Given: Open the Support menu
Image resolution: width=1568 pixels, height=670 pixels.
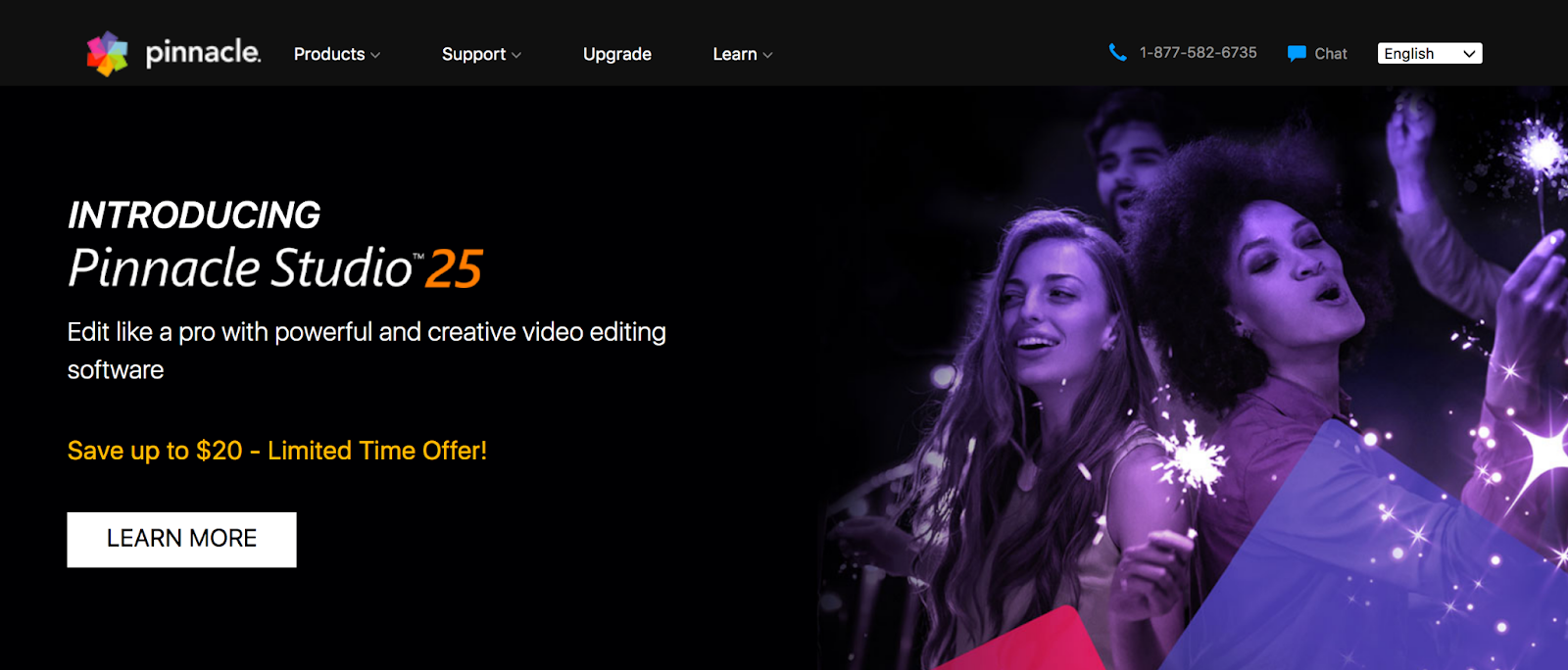Looking at the screenshot, I should pyautogui.click(x=481, y=54).
